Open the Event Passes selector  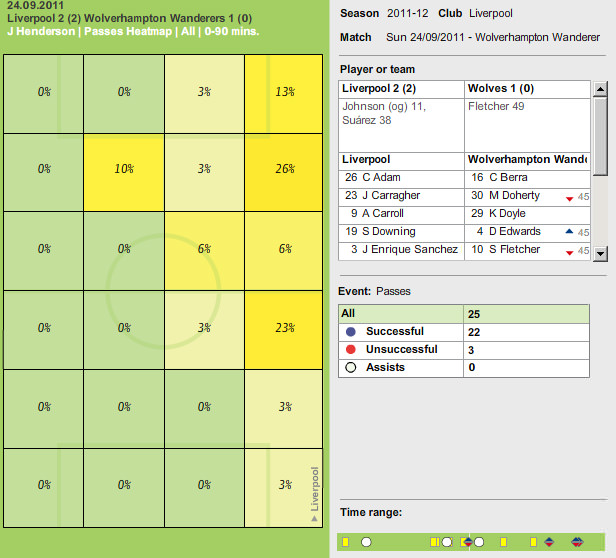point(393,291)
